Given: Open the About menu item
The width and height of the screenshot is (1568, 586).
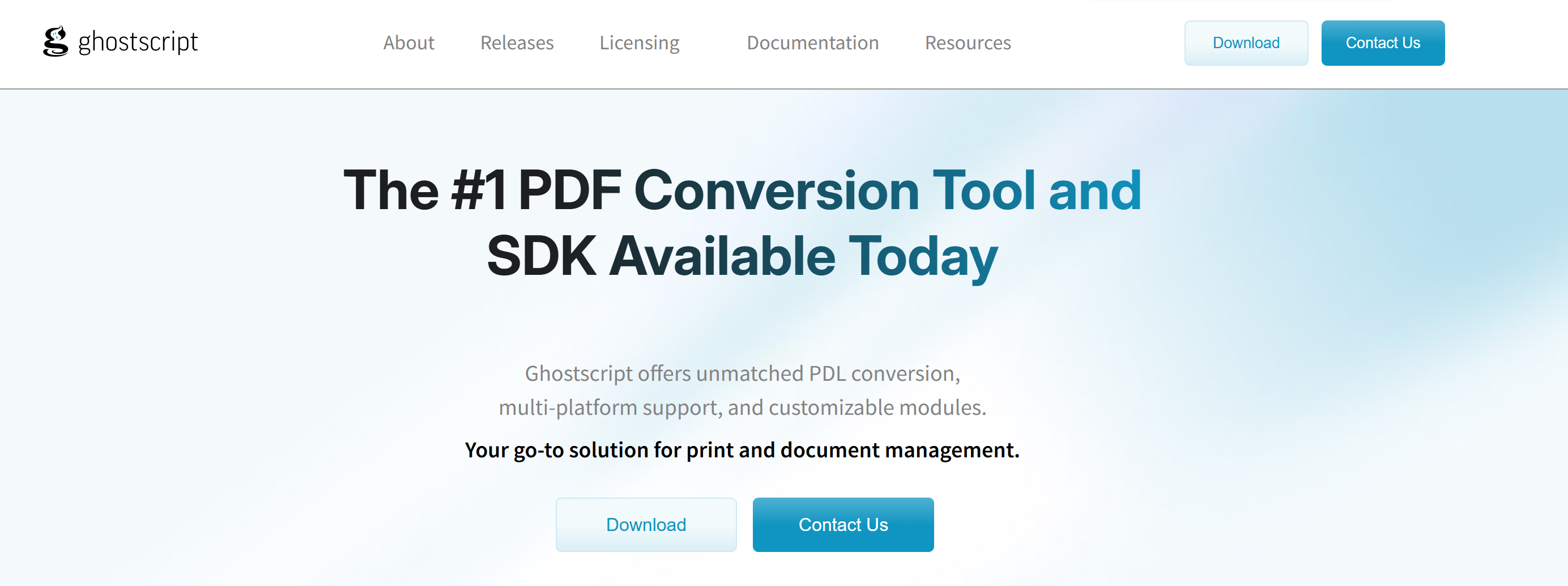Looking at the screenshot, I should (x=408, y=43).
